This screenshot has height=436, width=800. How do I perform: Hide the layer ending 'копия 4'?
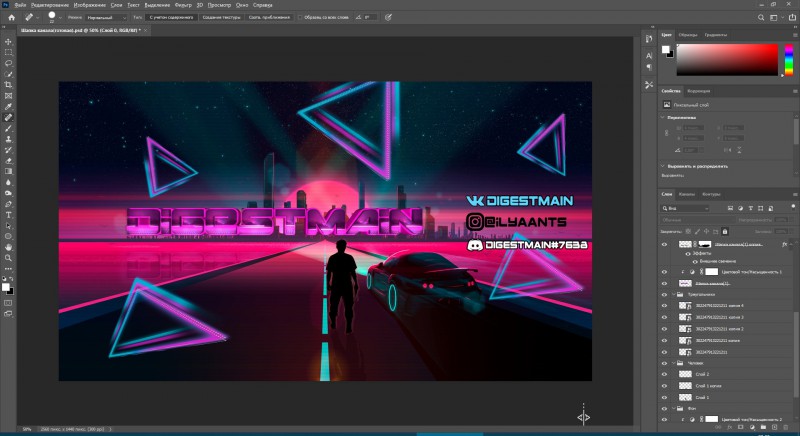point(664,306)
